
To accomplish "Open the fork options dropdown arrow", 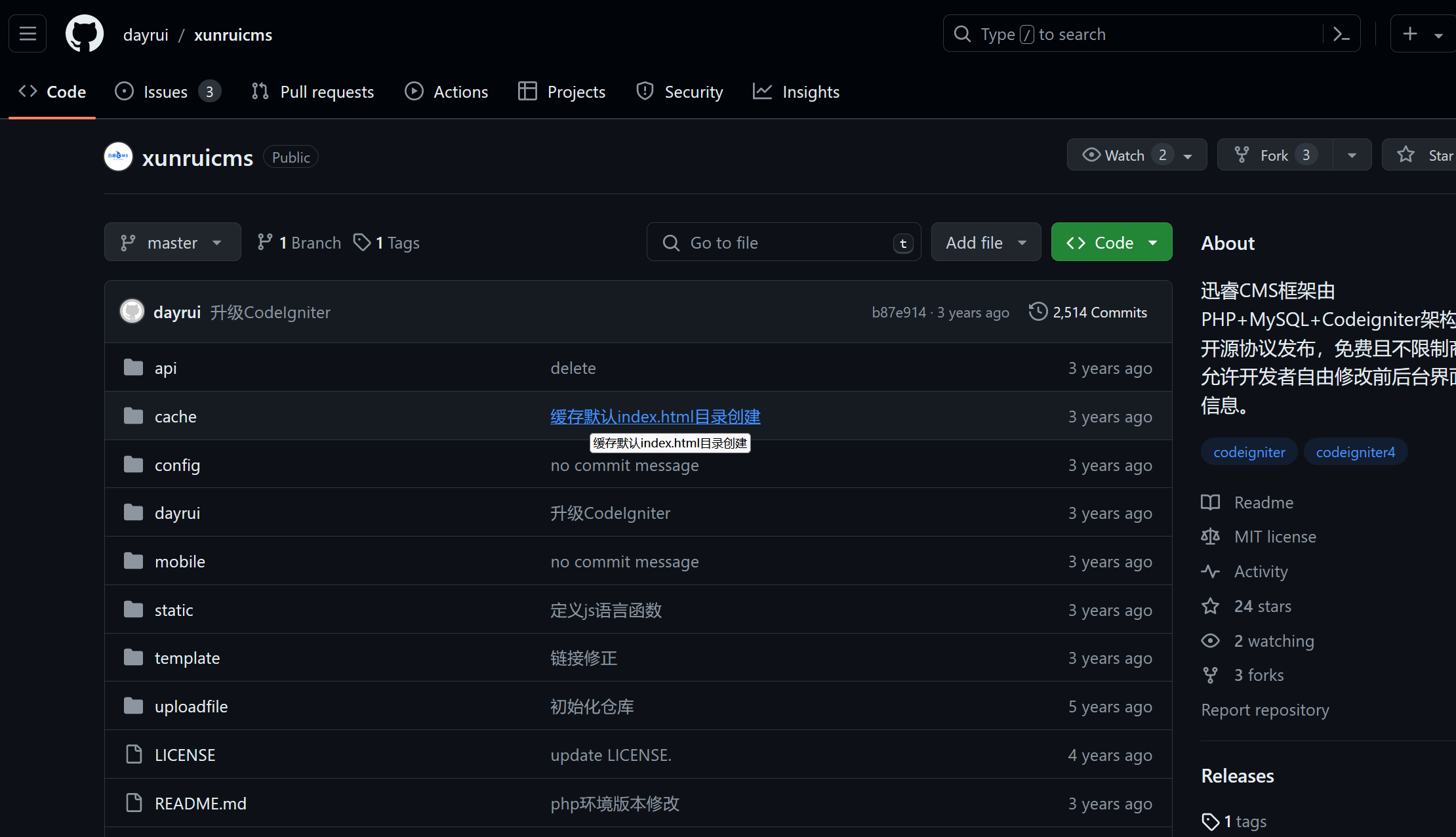I will 1352,155.
